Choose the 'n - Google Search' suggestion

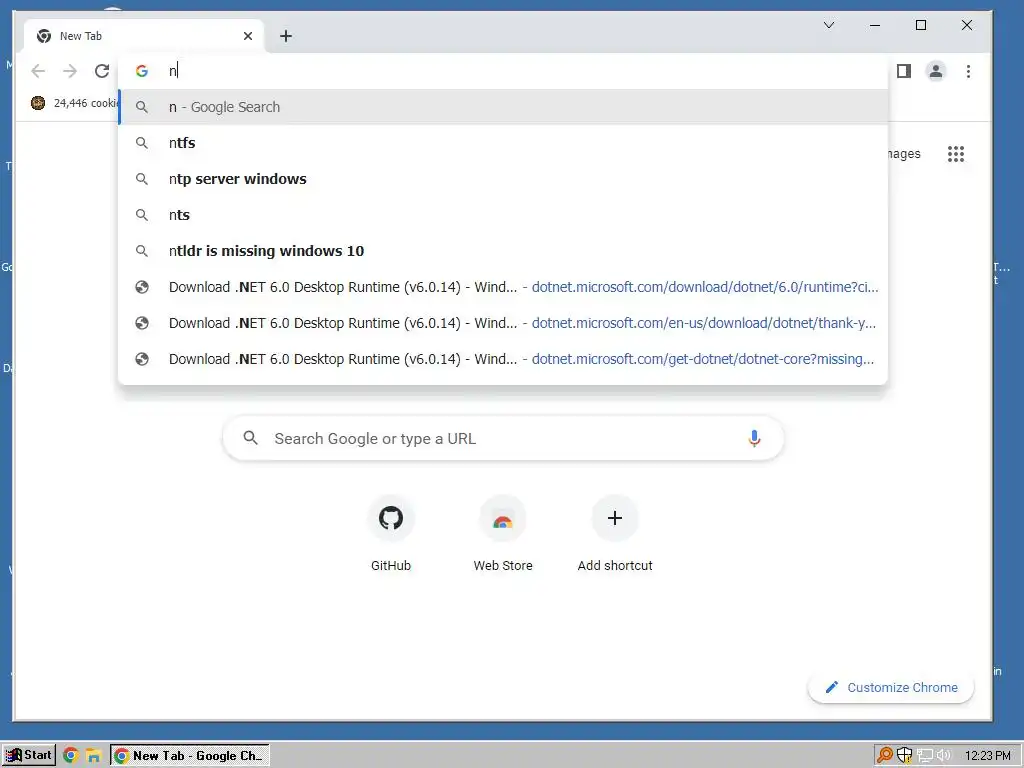coord(503,107)
